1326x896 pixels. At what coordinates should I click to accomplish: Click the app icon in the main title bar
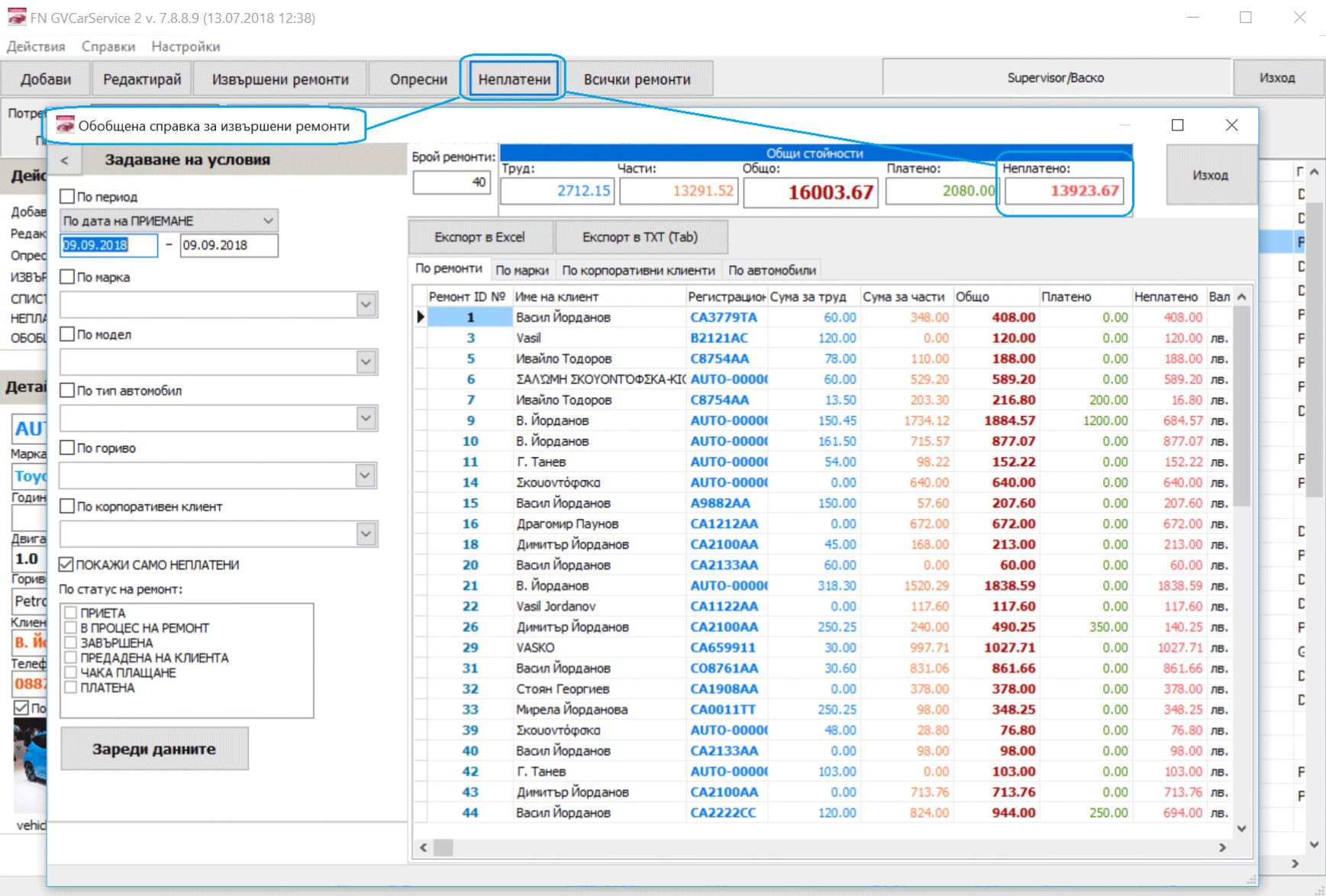click(17, 17)
